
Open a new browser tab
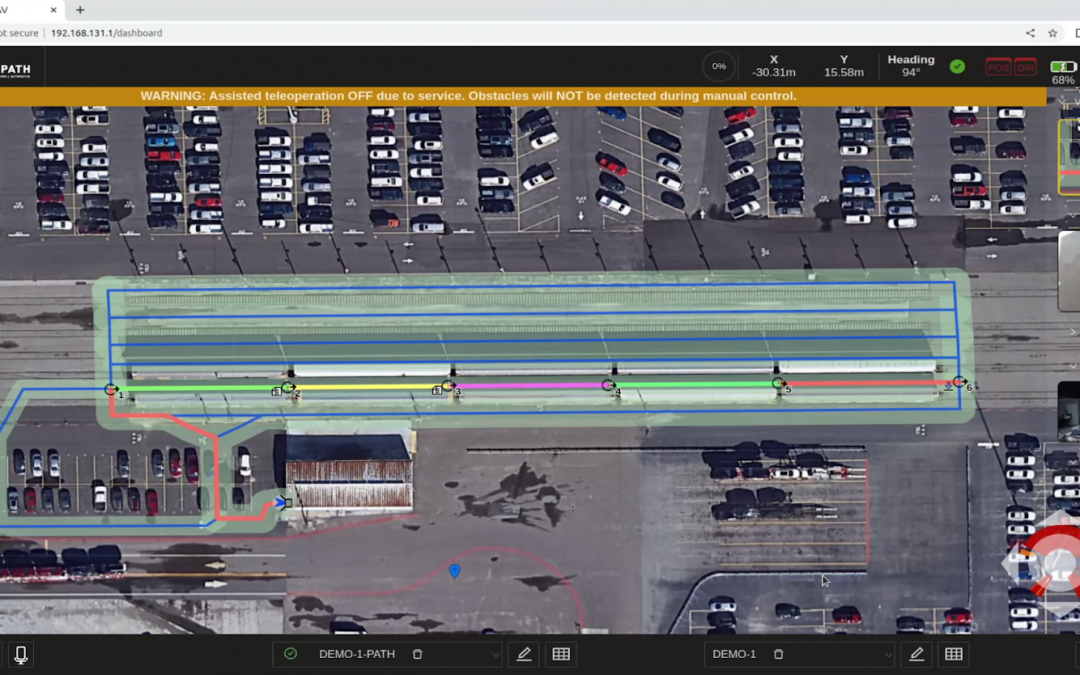(80, 10)
